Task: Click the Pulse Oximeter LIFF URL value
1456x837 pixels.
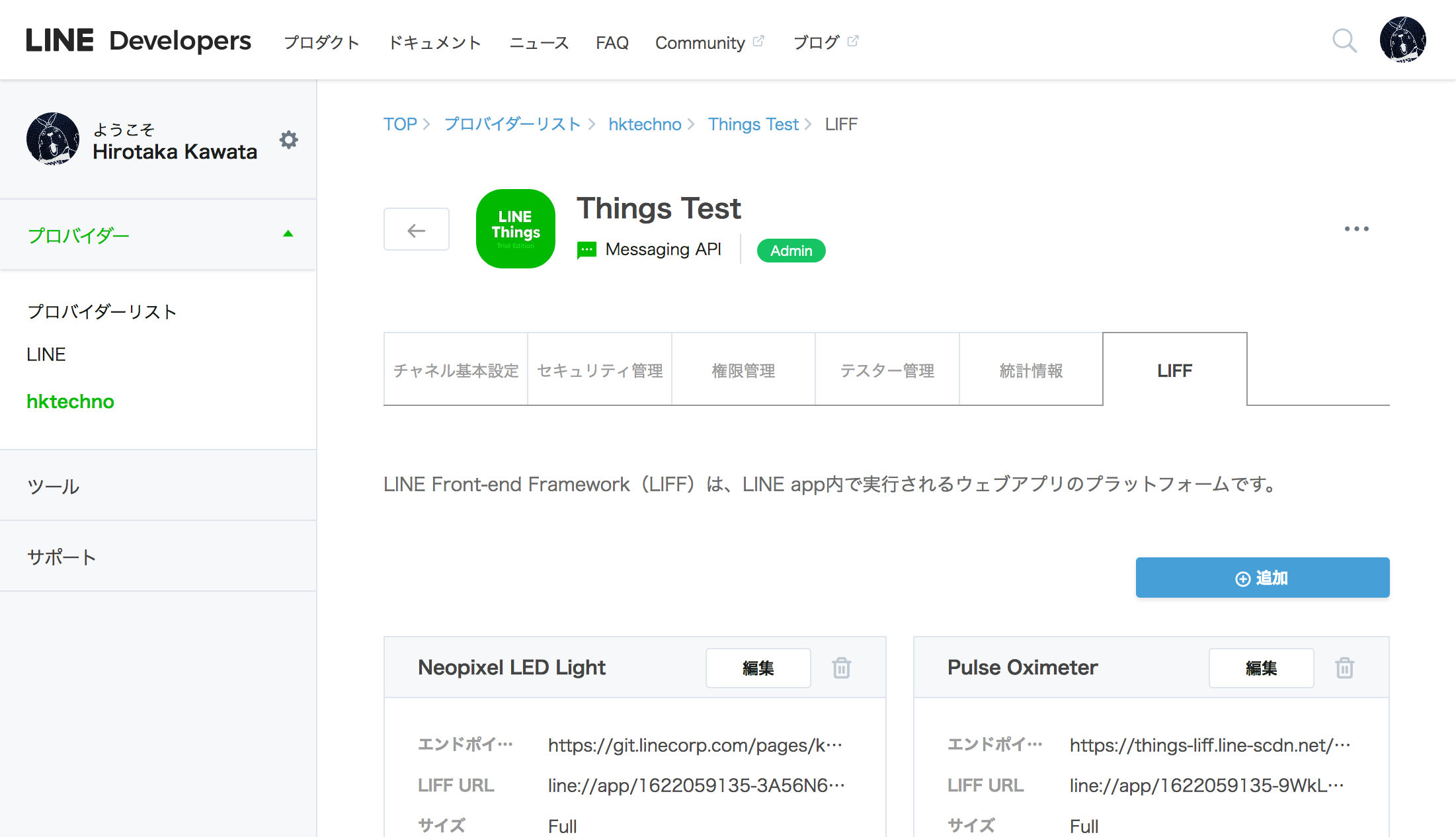Action: [1207, 785]
